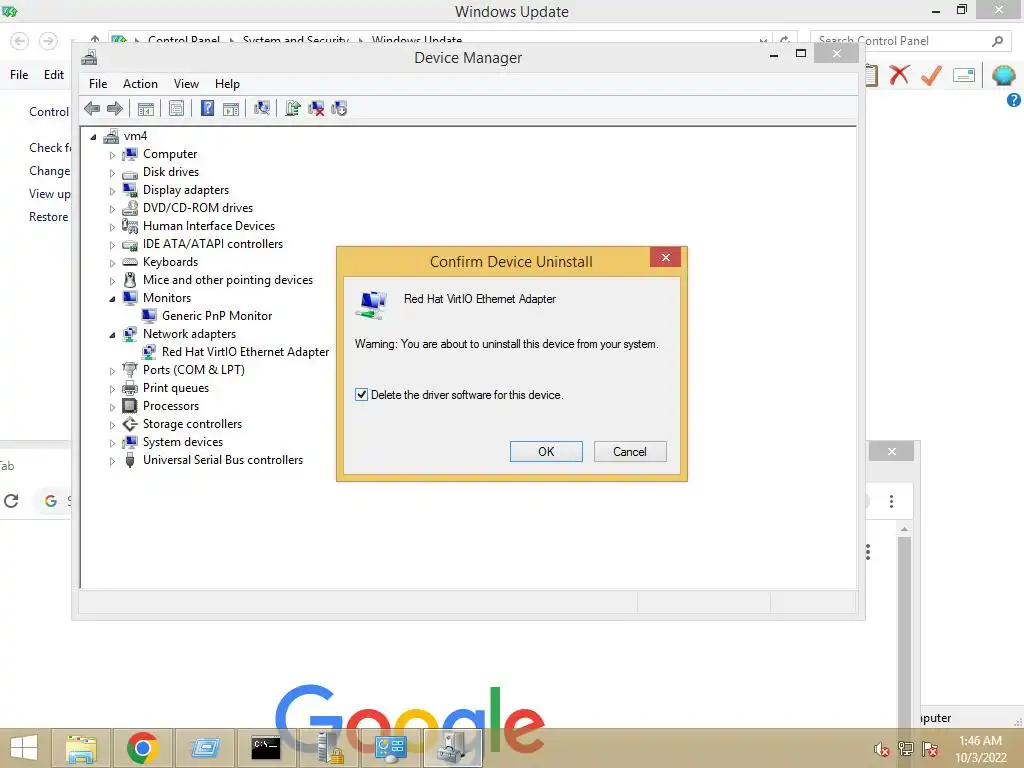Click the network adapter icon inside the uninstall dialog
The image size is (1024, 768).
372,304
